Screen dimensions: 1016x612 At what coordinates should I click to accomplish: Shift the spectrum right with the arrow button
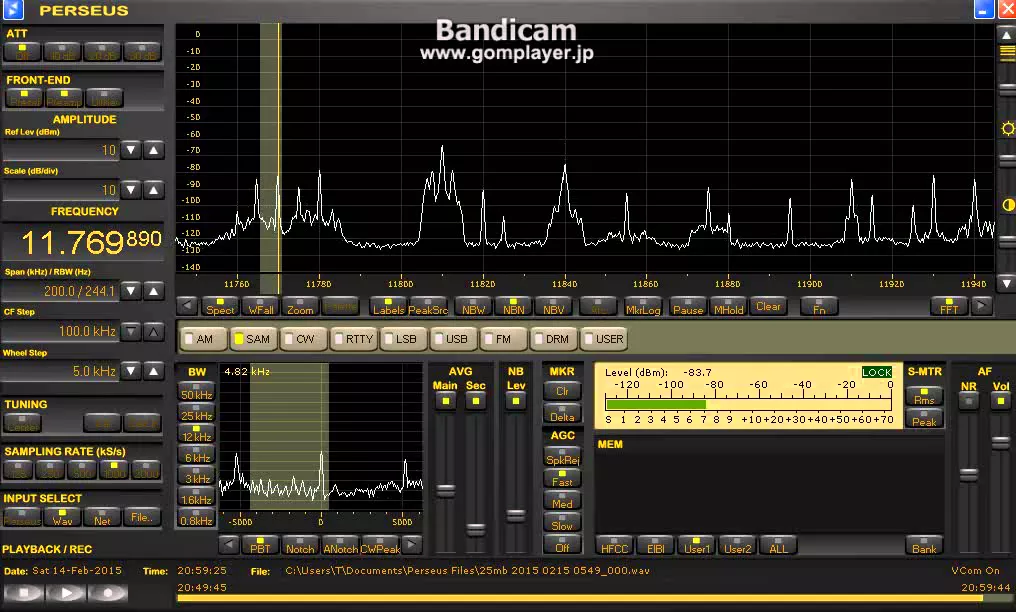pos(982,306)
